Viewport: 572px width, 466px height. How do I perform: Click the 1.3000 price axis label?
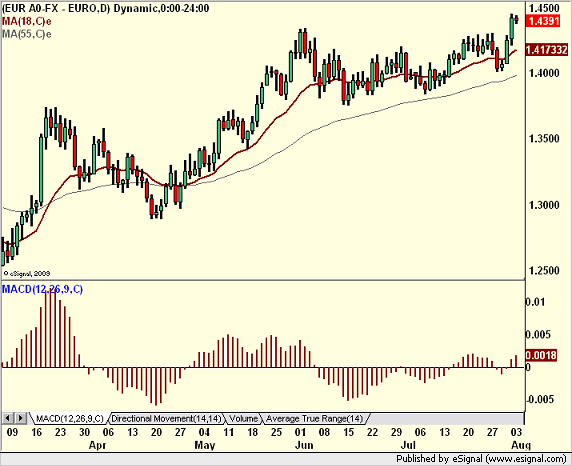[x=544, y=205]
